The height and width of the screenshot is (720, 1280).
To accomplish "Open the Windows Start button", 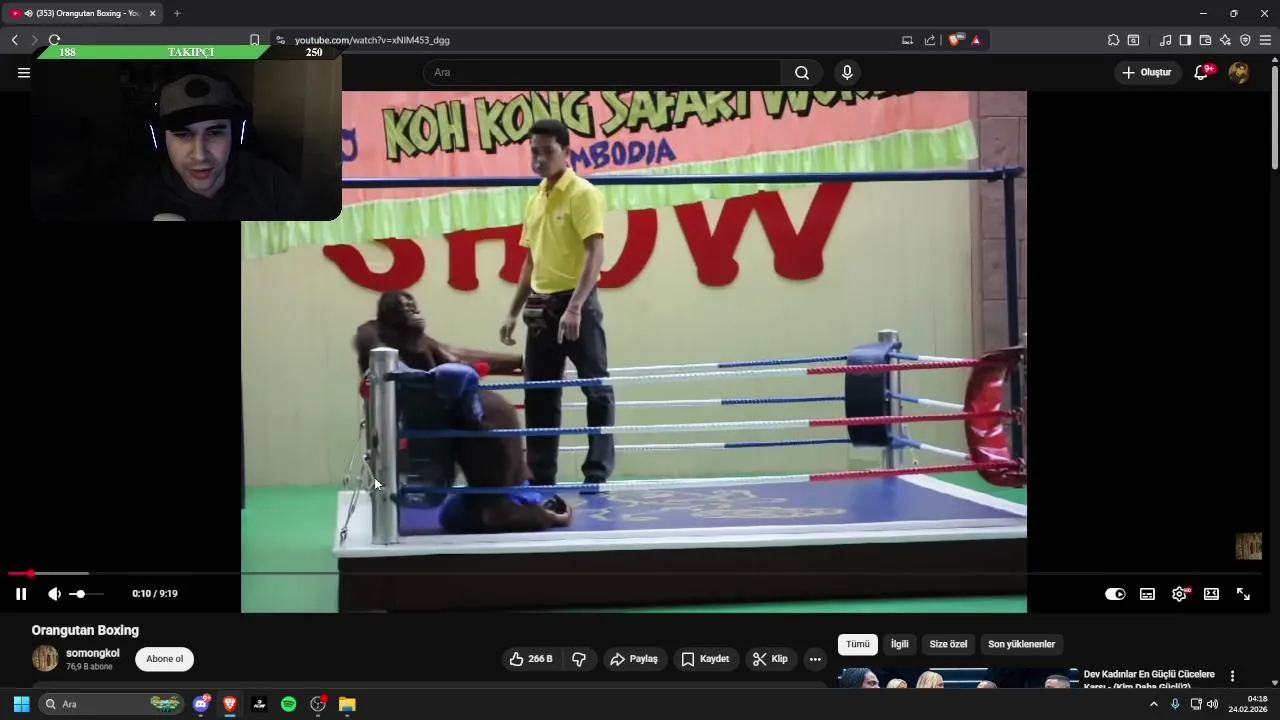I will point(21,704).
